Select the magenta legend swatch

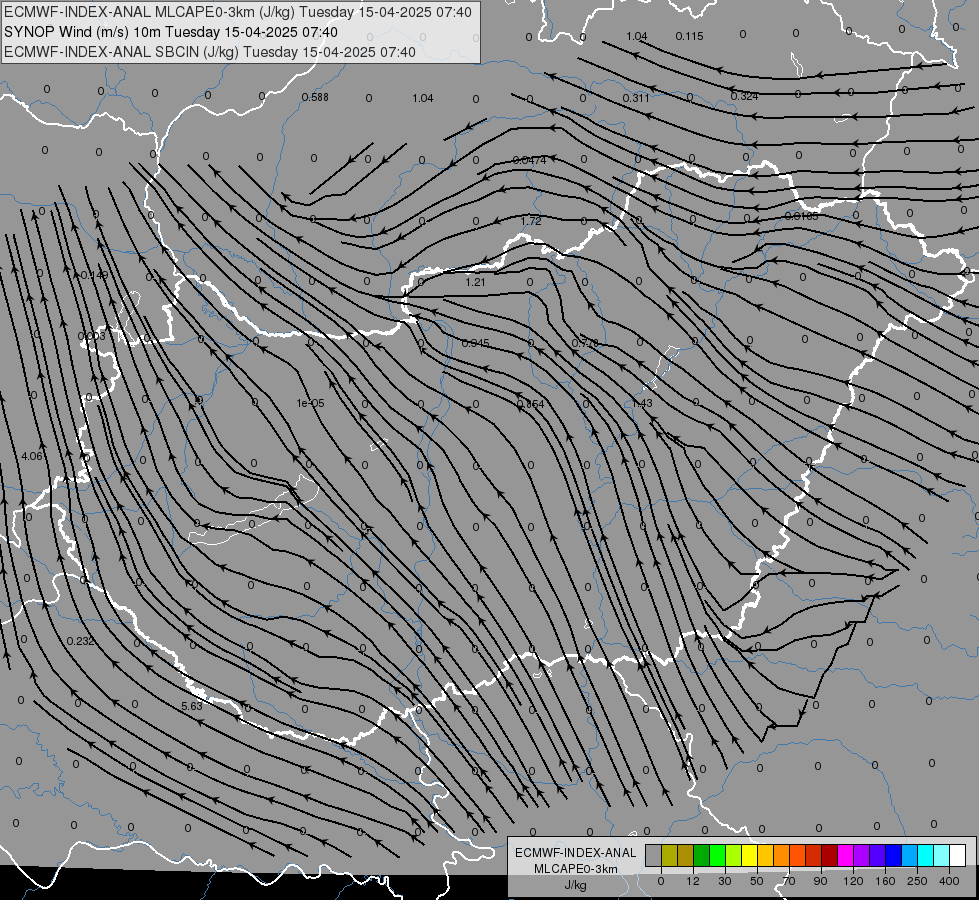point(846,855)
